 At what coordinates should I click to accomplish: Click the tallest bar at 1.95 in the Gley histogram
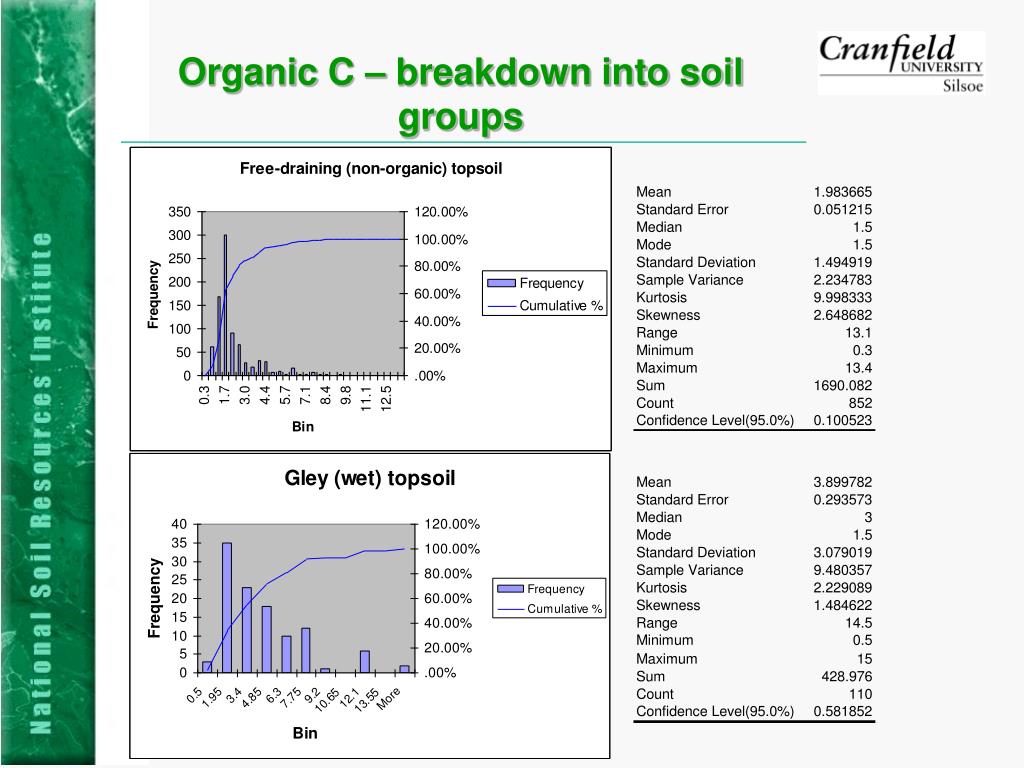pyautogui.click(x=227, y=607)
